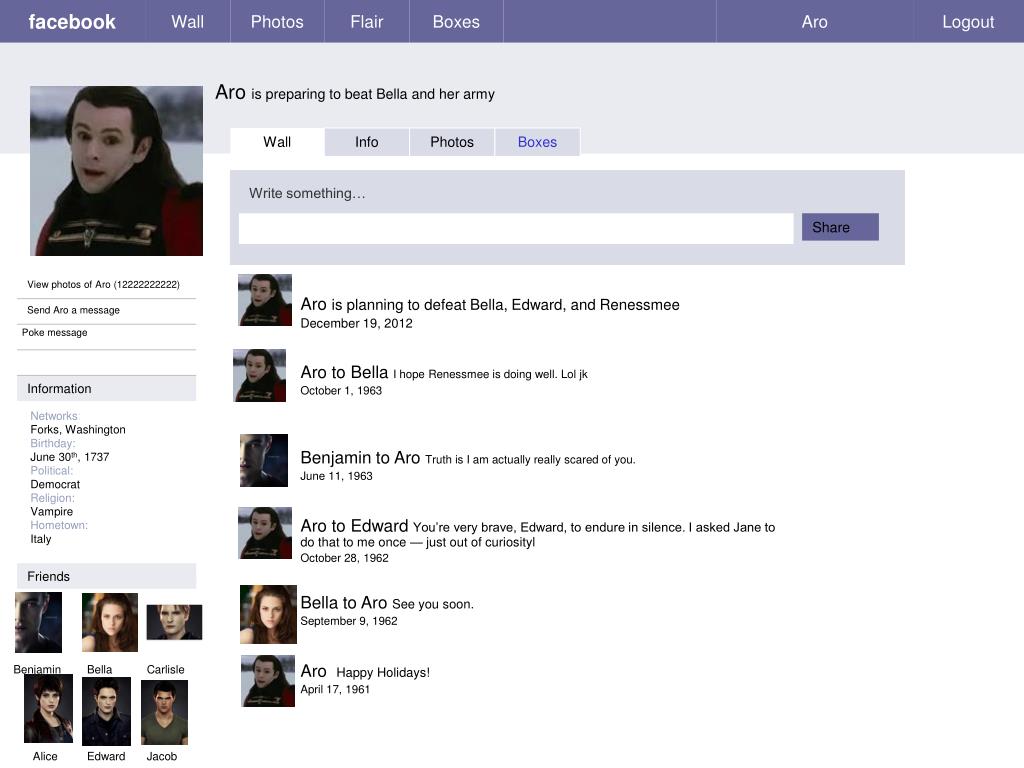
Task: Click the 'October 28, 1962' post date
Action: click(x=344, y=558)
